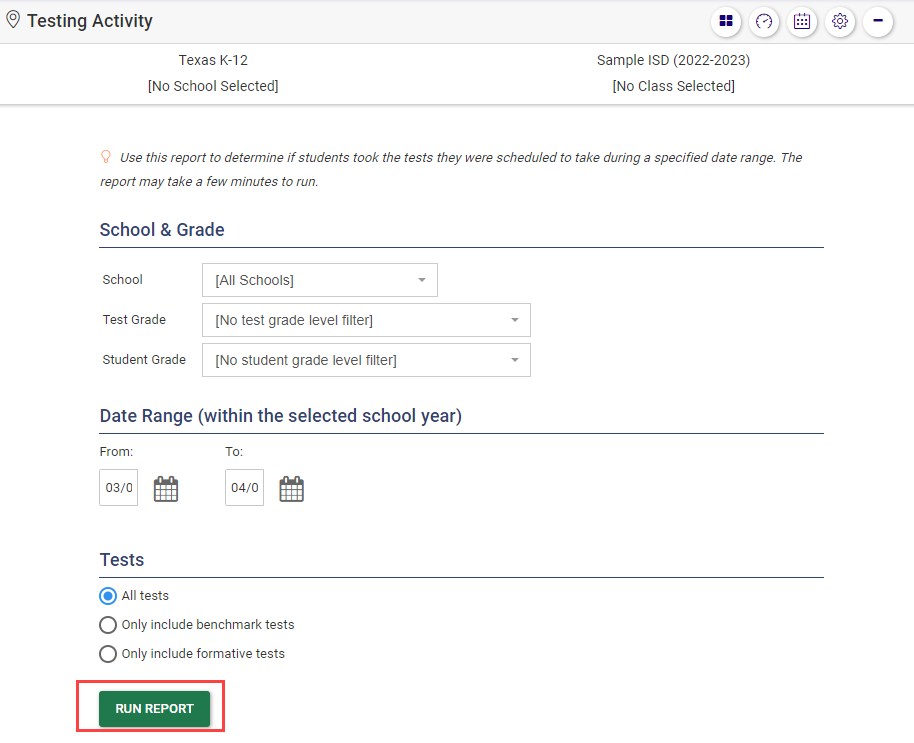
Task: Click the RUN REPORT button
Action: 154,709
